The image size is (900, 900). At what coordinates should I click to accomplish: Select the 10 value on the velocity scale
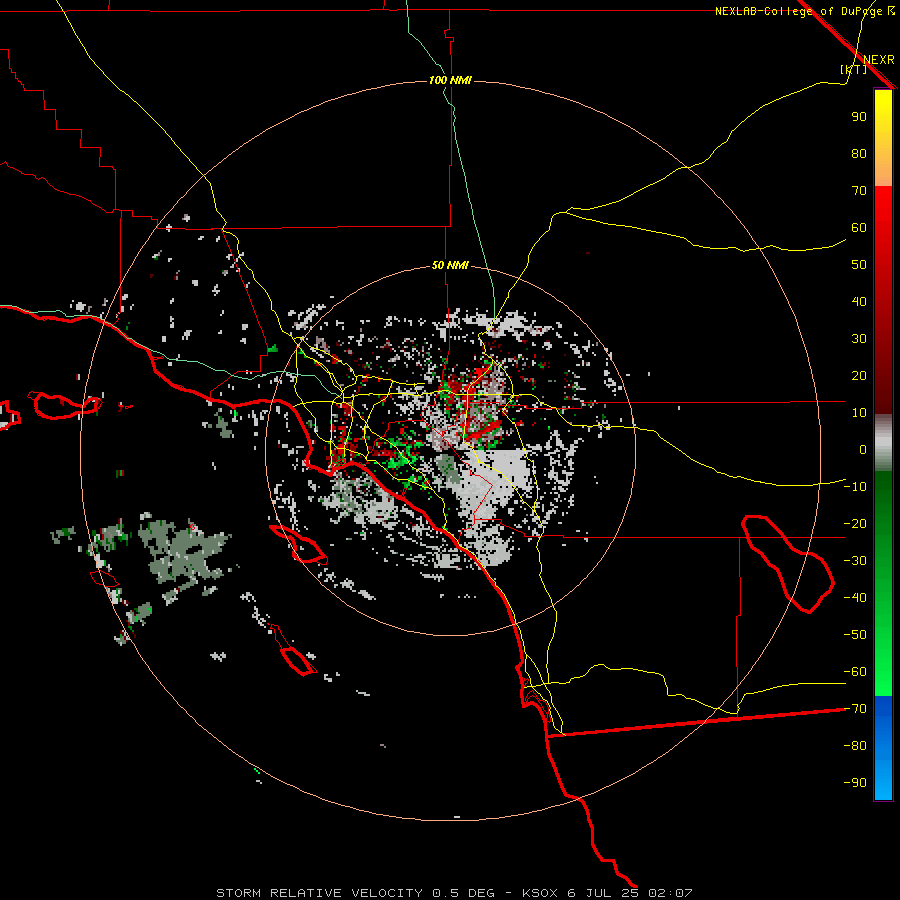(859, 413)
